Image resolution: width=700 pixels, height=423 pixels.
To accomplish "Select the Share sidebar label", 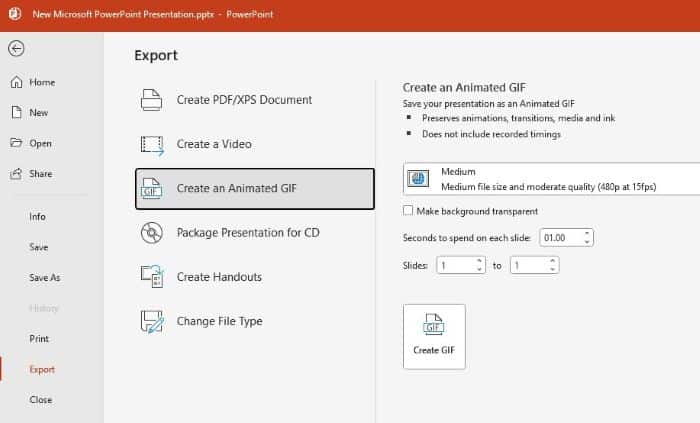I will click(41, 174).
